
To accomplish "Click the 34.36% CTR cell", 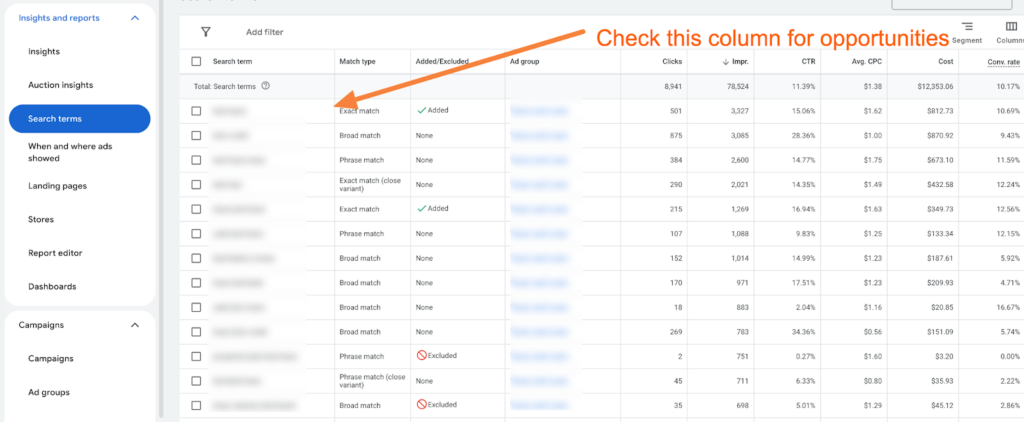I will tap(803, 332).
